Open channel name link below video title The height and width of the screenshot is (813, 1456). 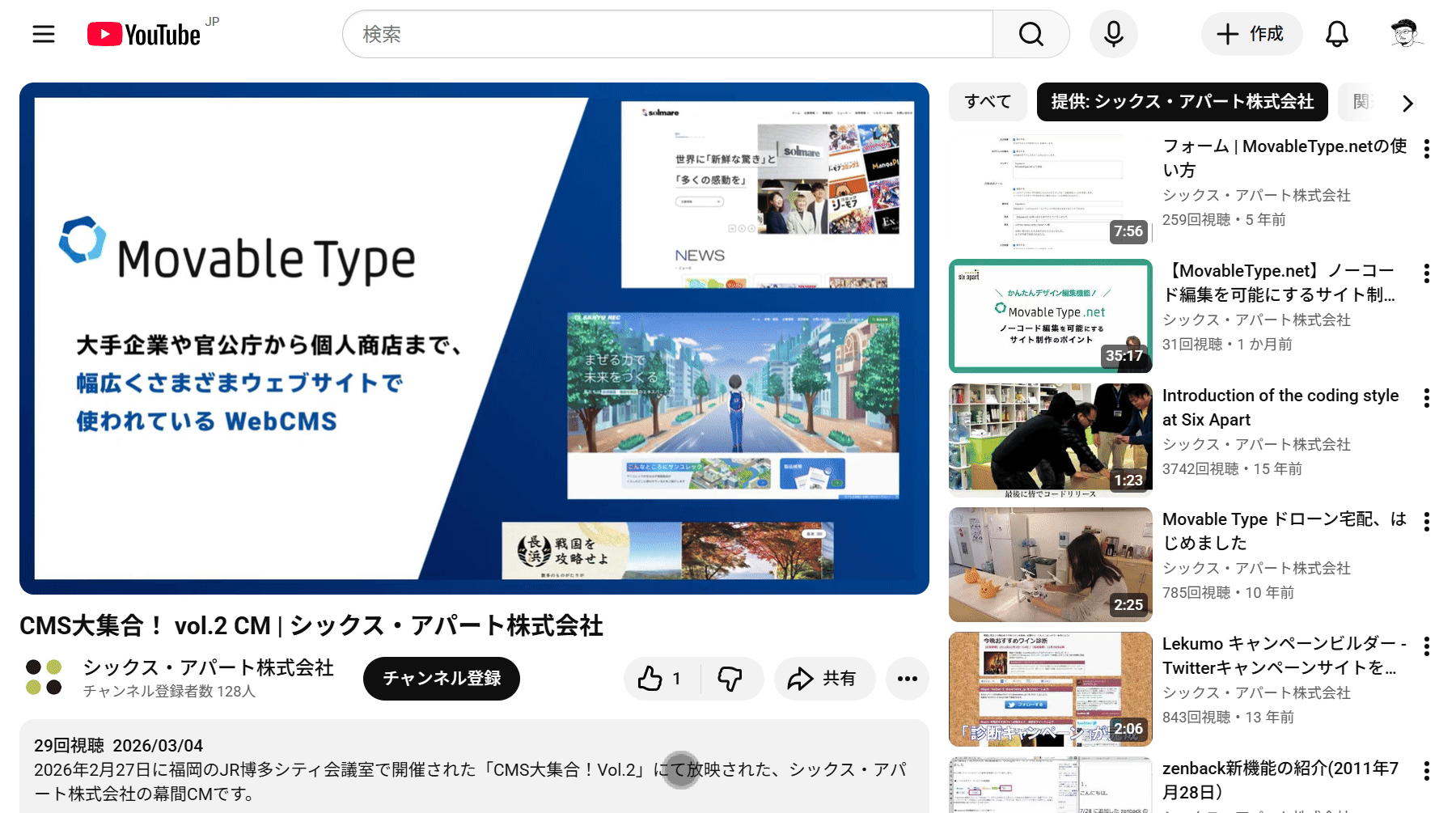tap(208, 667)
